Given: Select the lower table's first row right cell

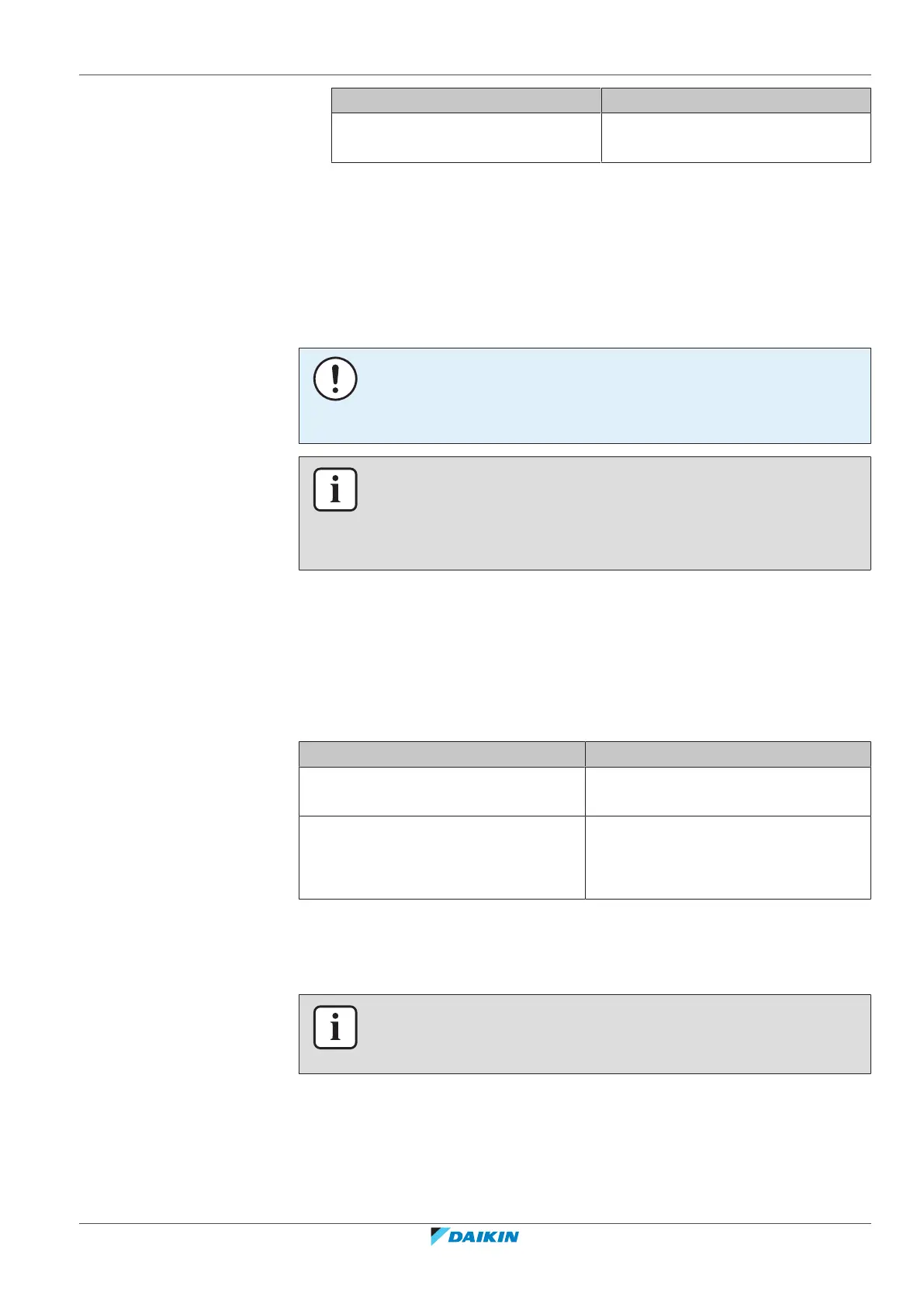Looking at the screenshot, I should (728, 791).
